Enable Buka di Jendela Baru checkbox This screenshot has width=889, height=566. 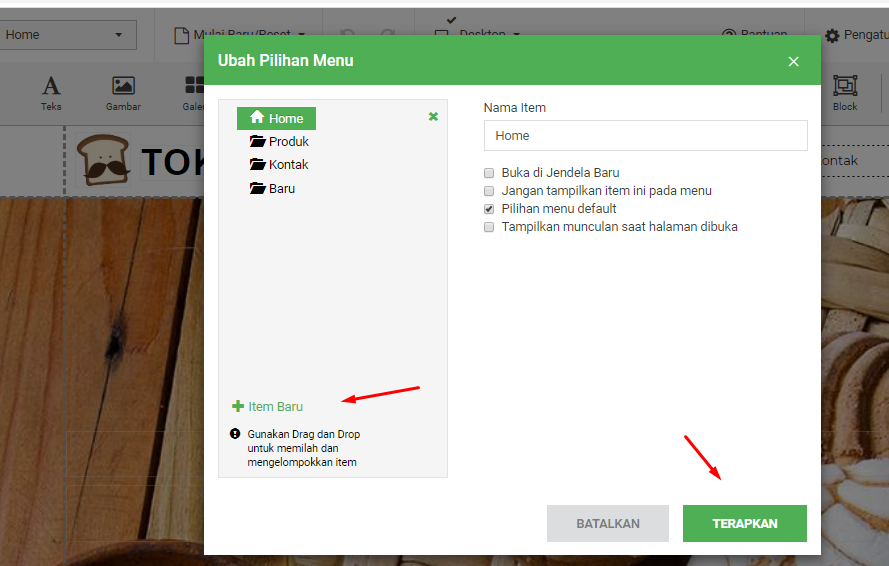pyautogui.click(x=489, y=173)
